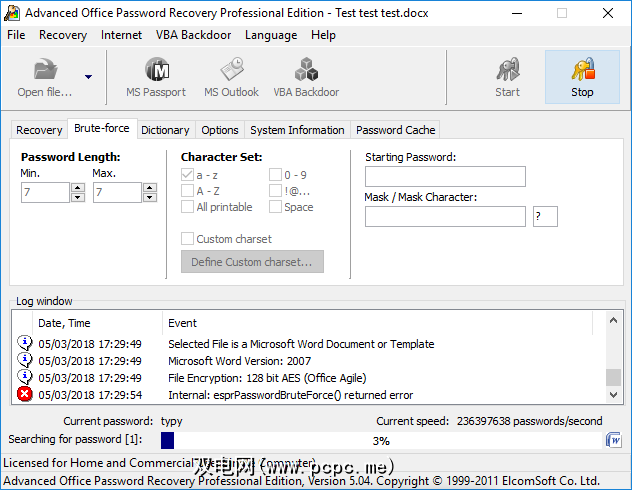The width and height of the screenshot is (632, 490).
Task: Click the timestamp 05/03/2018 17:29:54
Action: pos(90,394)
